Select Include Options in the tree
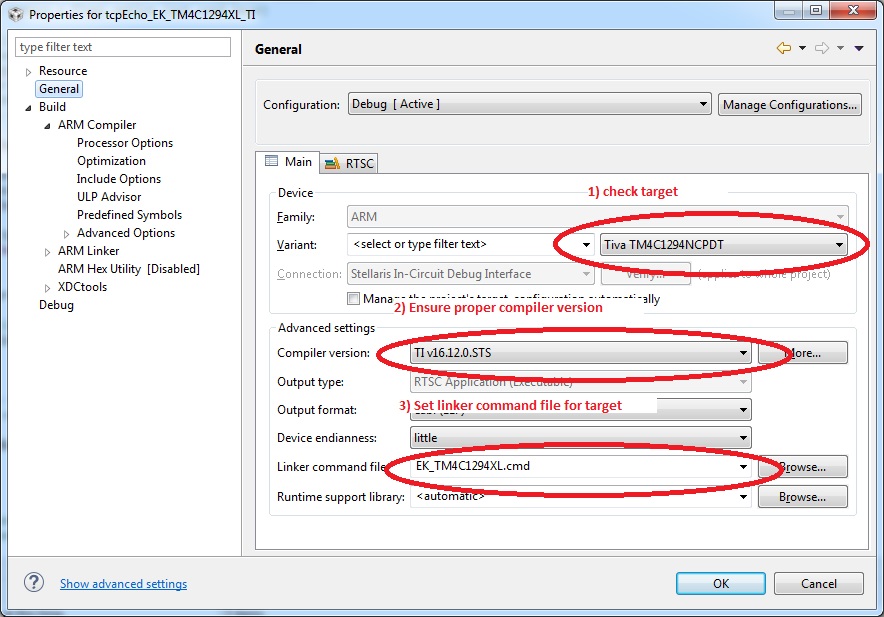This screenshot has width=884, height=617. click(119, 179)
